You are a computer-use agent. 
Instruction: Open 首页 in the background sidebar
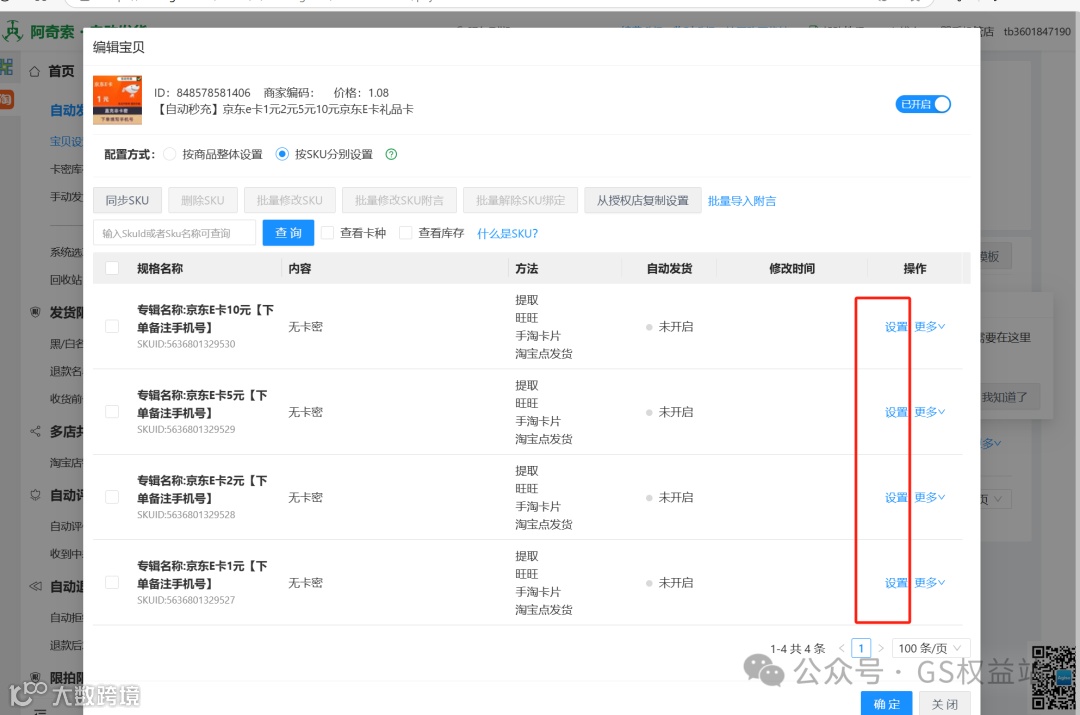point(61,71)
